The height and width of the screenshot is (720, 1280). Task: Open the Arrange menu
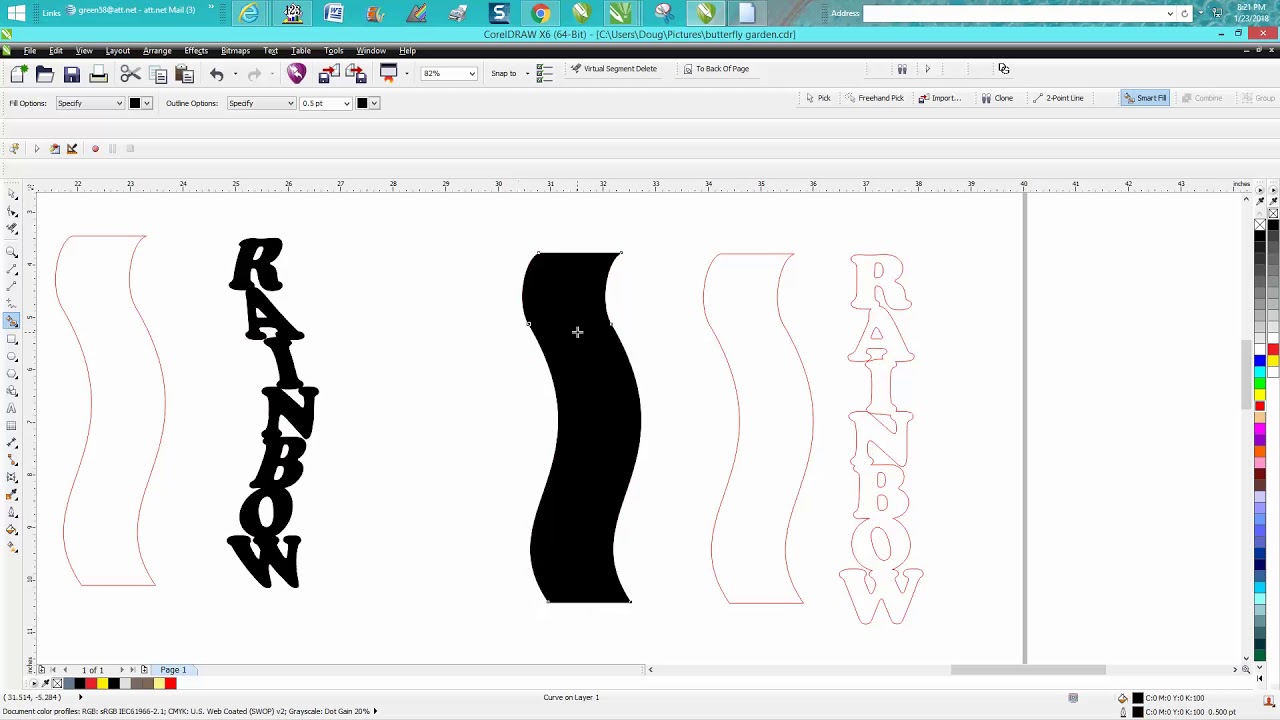pyautogui.click(x=157, y=51)
